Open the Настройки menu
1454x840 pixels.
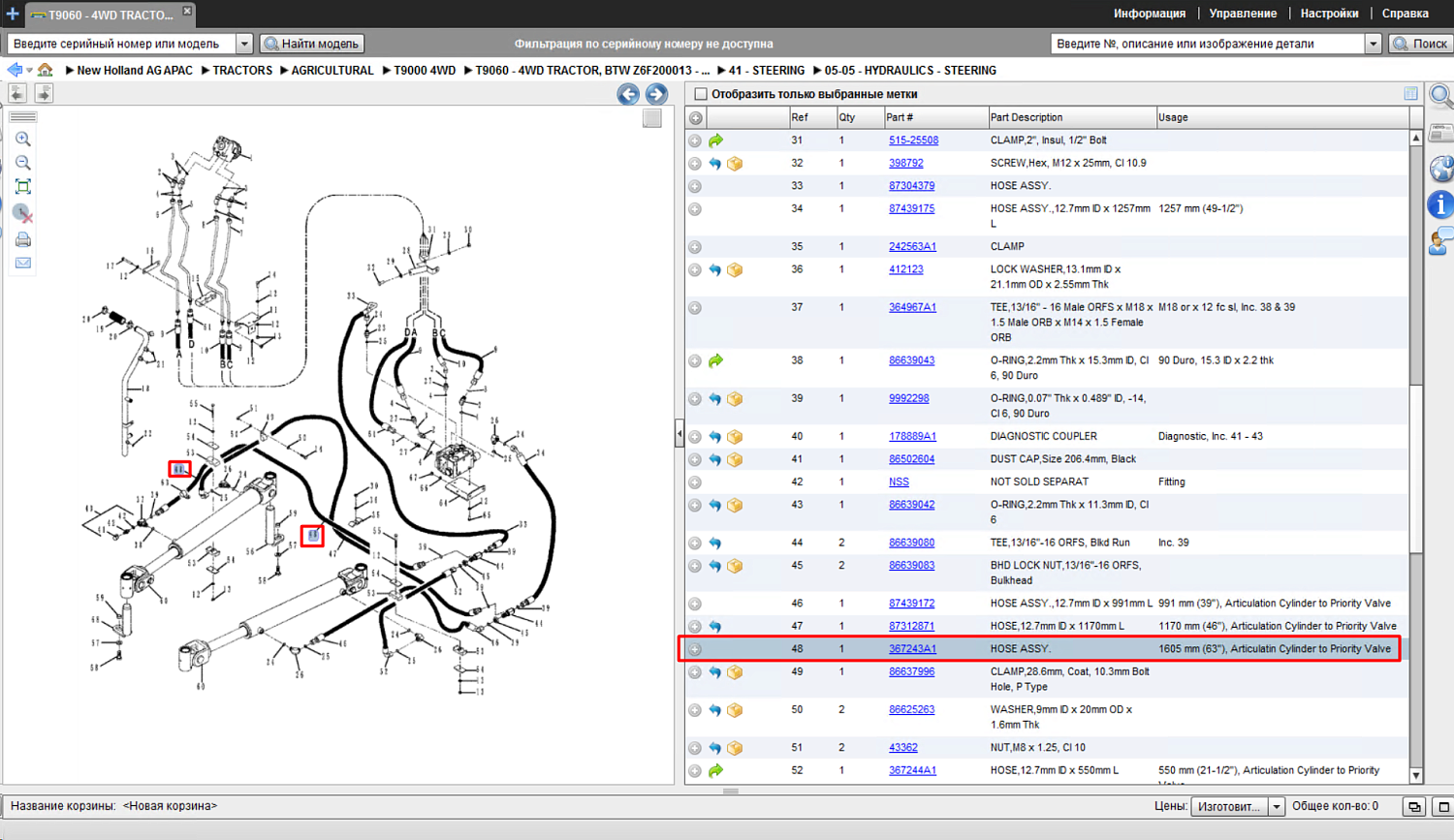point(1329,14)
